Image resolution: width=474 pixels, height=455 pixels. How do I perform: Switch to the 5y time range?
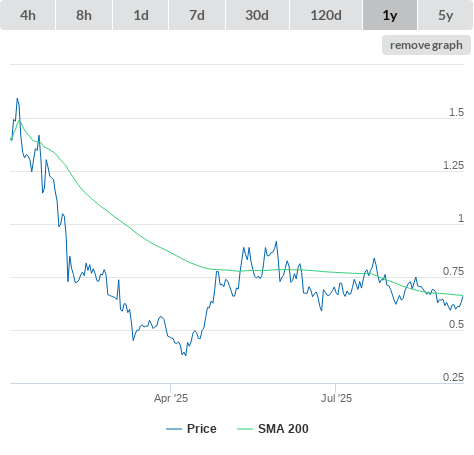(x=445, y=15)
